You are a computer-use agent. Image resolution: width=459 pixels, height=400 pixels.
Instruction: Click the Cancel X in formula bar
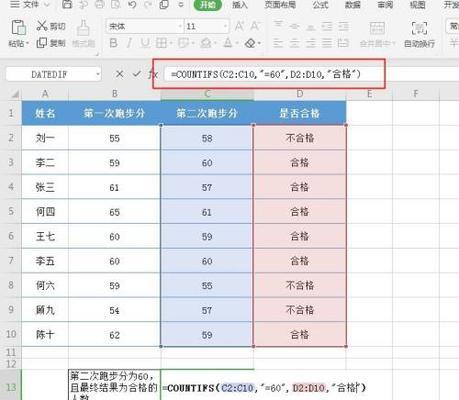pos(119,74)
